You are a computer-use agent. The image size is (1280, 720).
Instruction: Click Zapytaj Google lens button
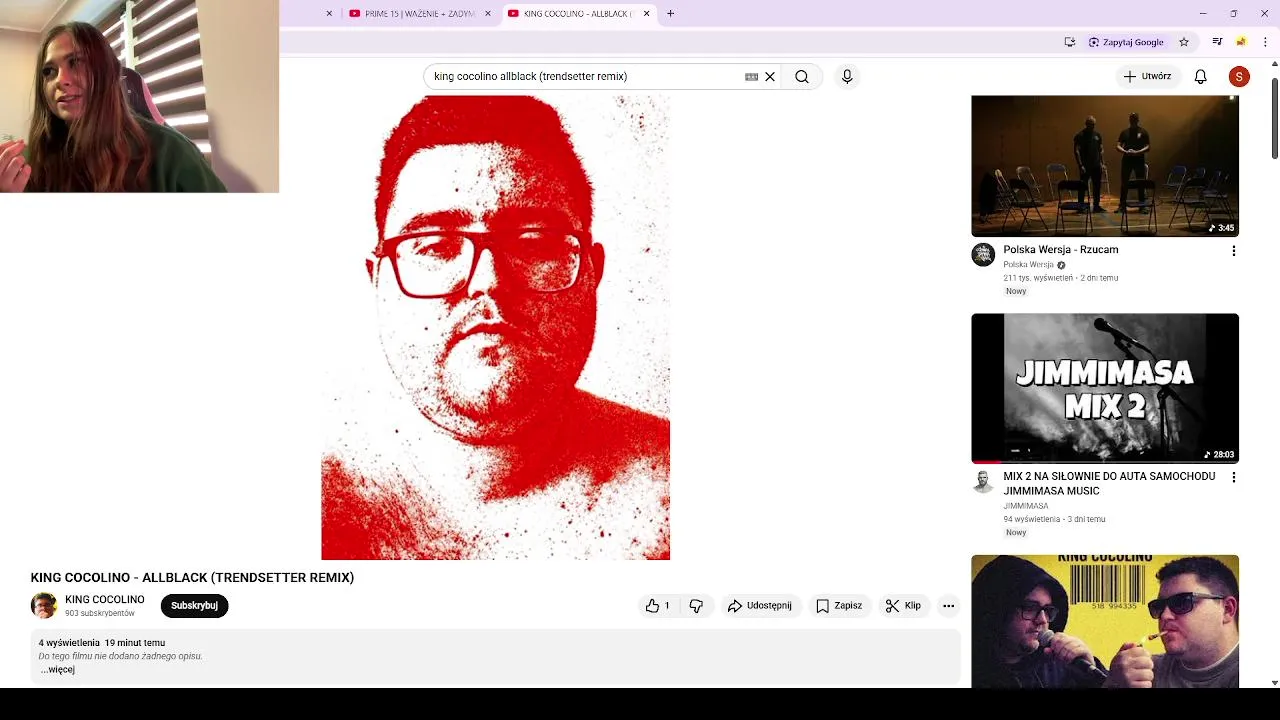1126,42
